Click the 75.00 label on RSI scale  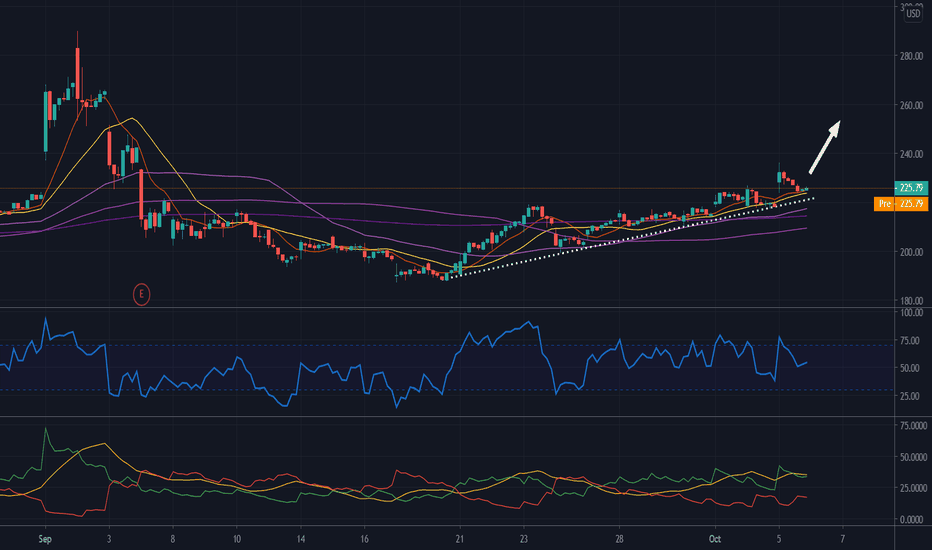(910, 341)
